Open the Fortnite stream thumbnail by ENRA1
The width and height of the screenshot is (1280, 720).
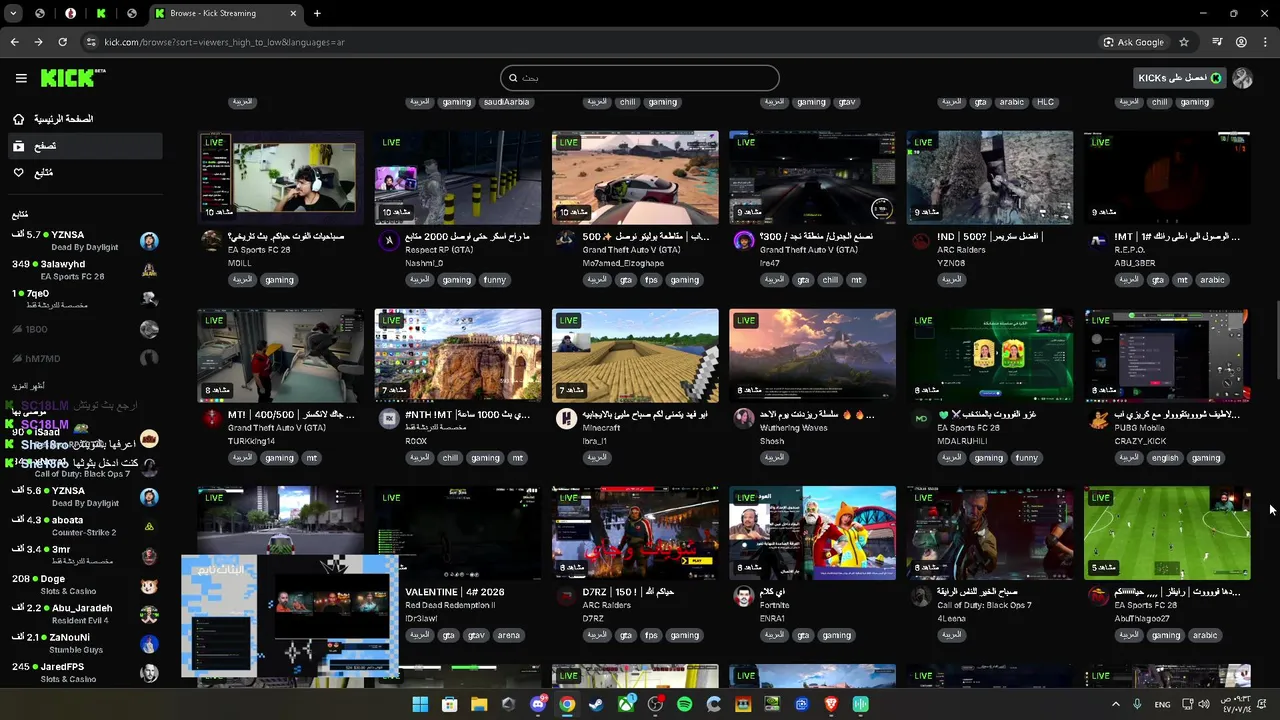812,533
